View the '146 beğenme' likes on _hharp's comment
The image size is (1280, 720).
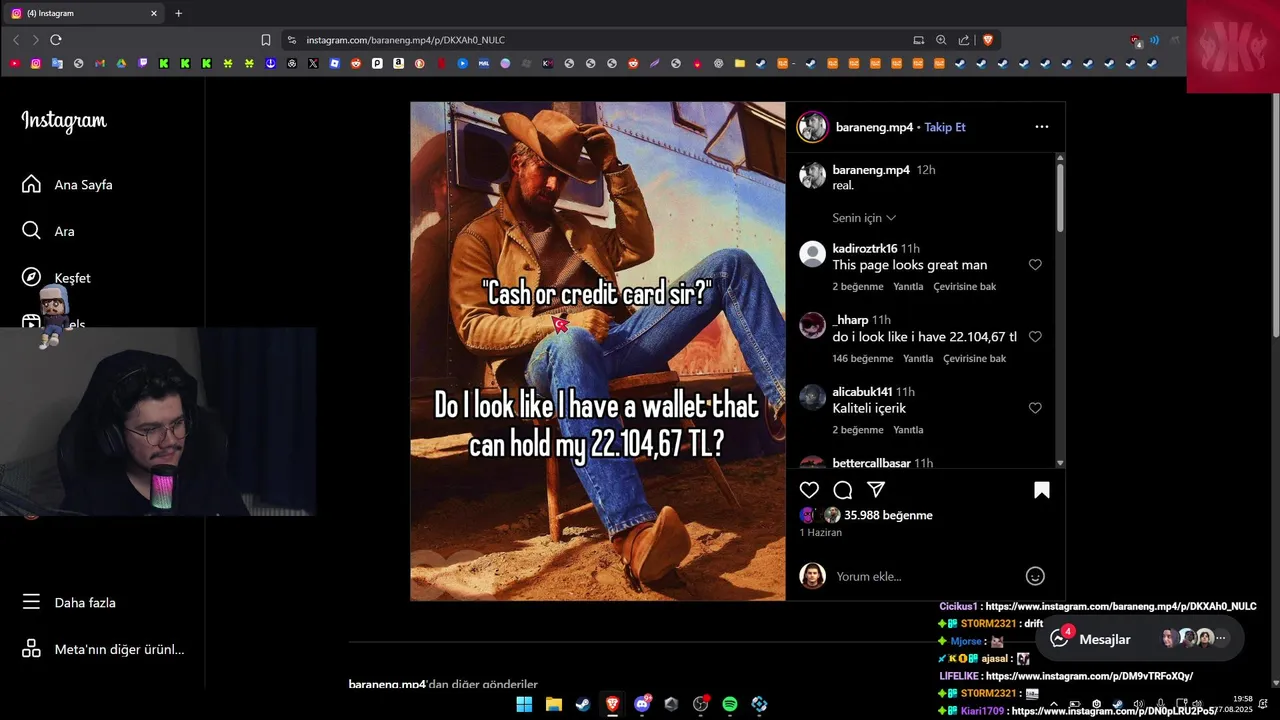(862, 359)
